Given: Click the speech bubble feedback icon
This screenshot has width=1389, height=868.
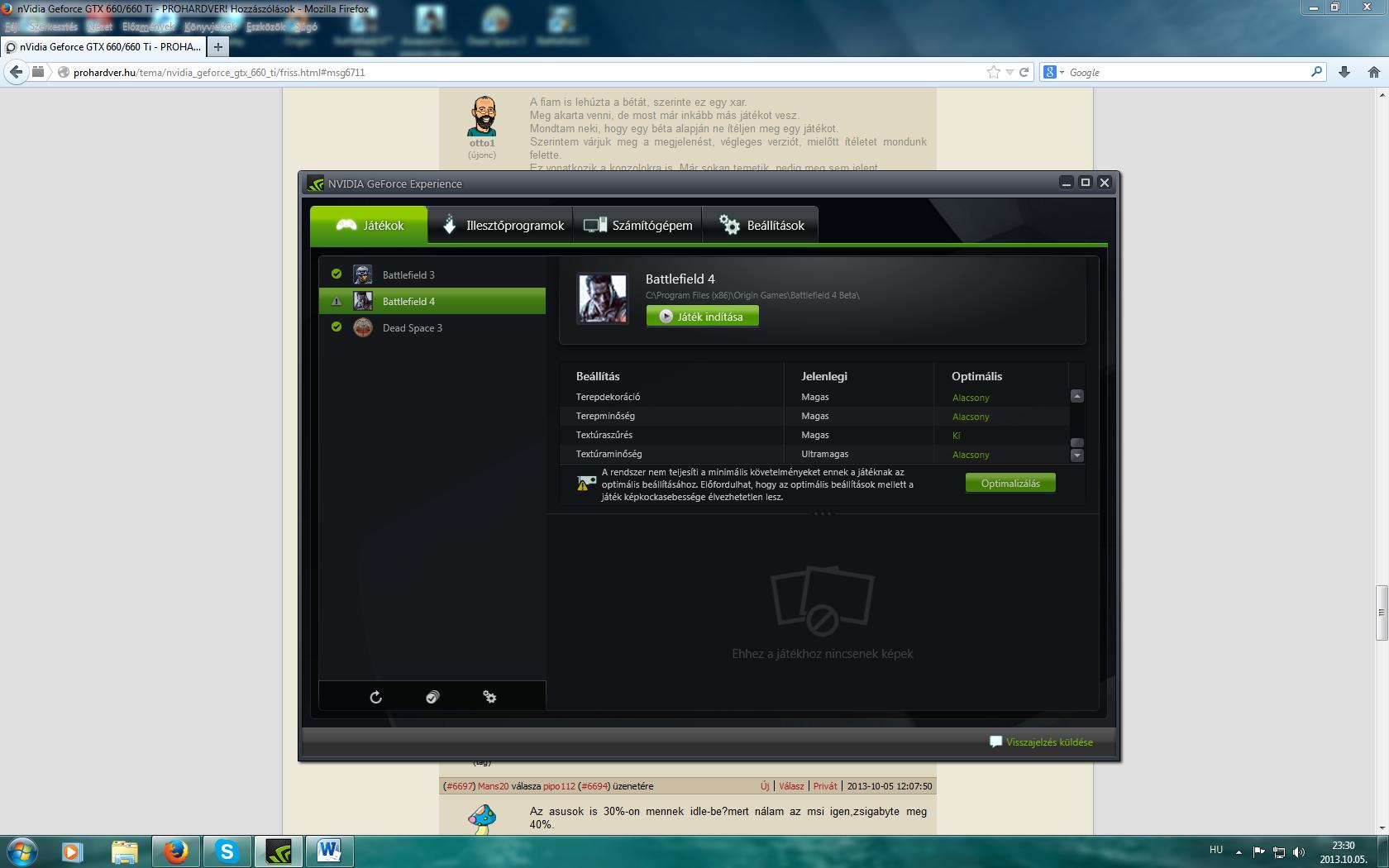Looking at the screenshot, I should tap(995, 742).
